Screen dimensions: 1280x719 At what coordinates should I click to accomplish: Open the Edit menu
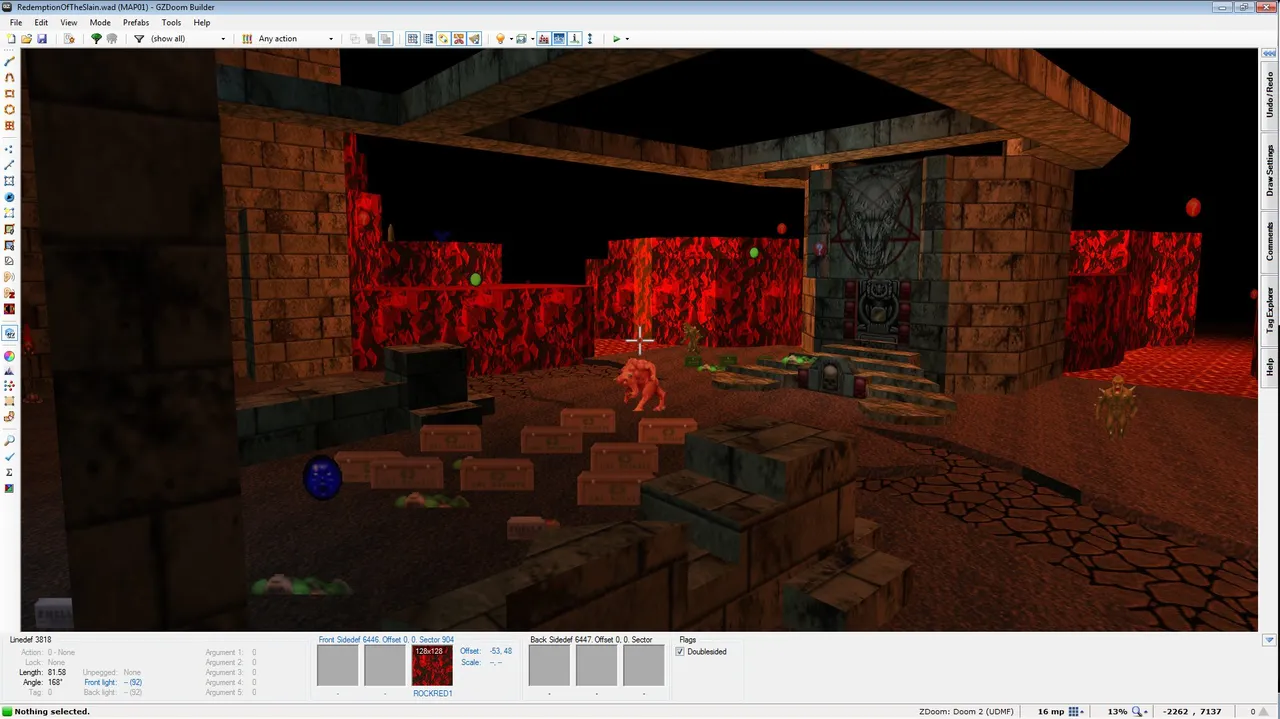41,22
